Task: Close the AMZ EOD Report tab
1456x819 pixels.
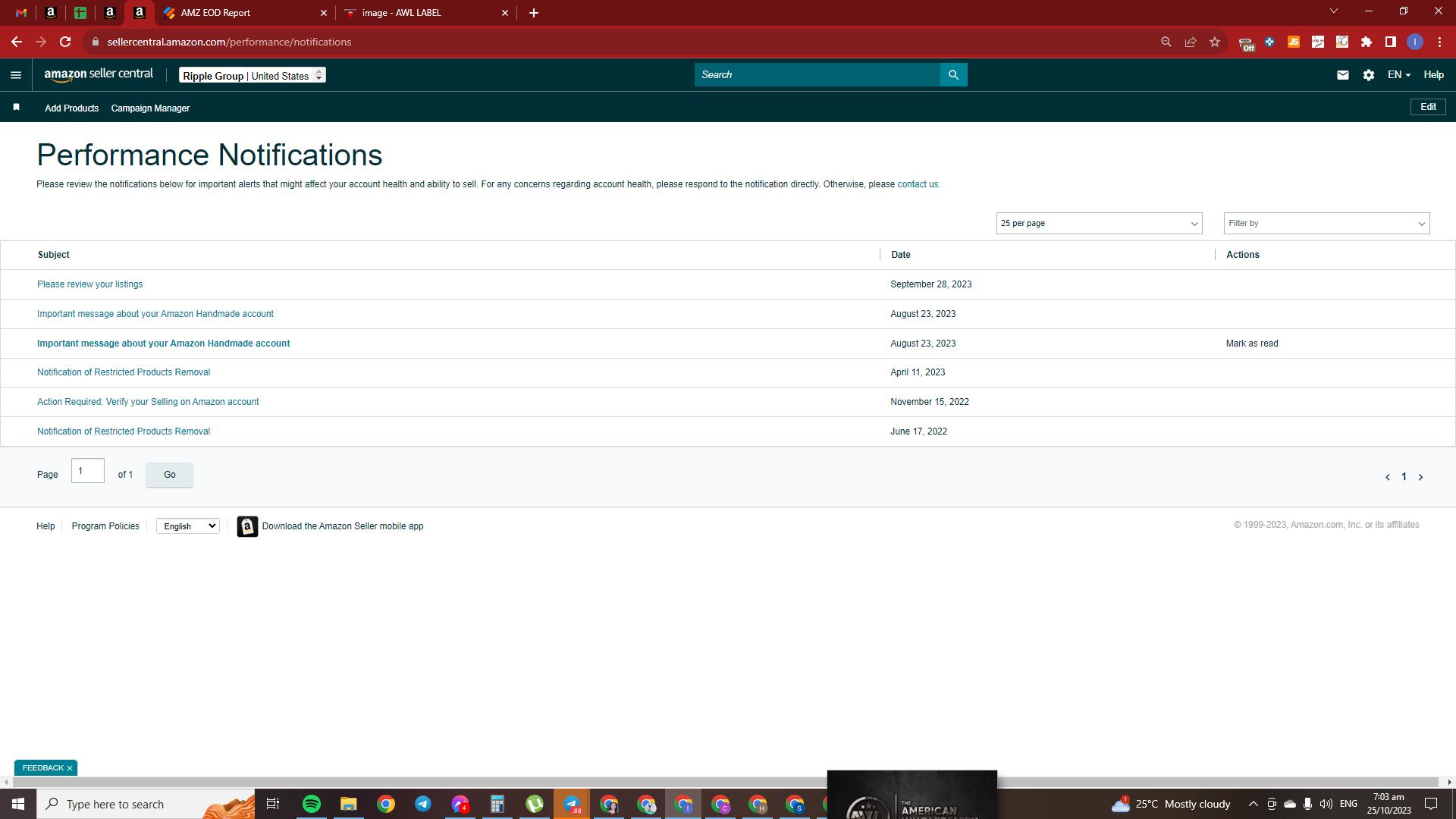Action: 324,13
